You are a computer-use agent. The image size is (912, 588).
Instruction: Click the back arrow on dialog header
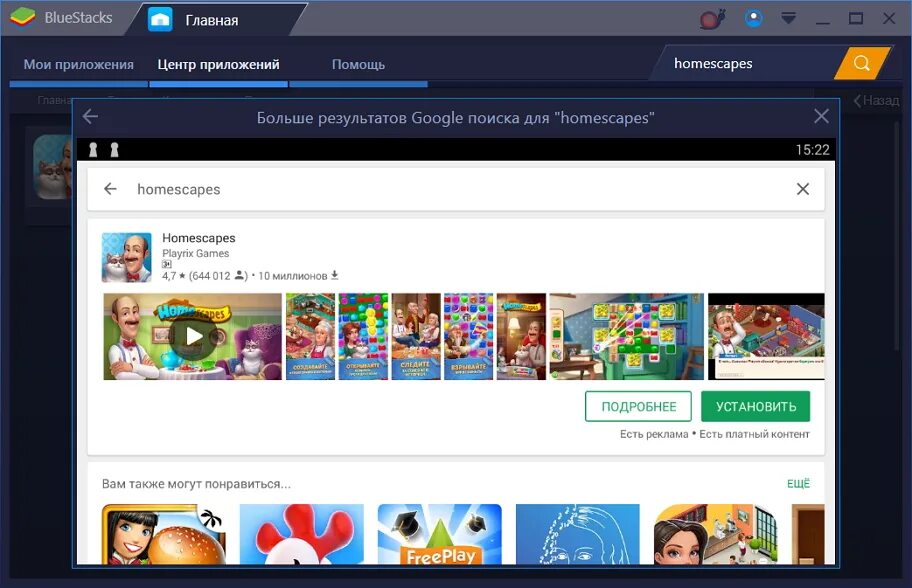click(x=89, y=116)
